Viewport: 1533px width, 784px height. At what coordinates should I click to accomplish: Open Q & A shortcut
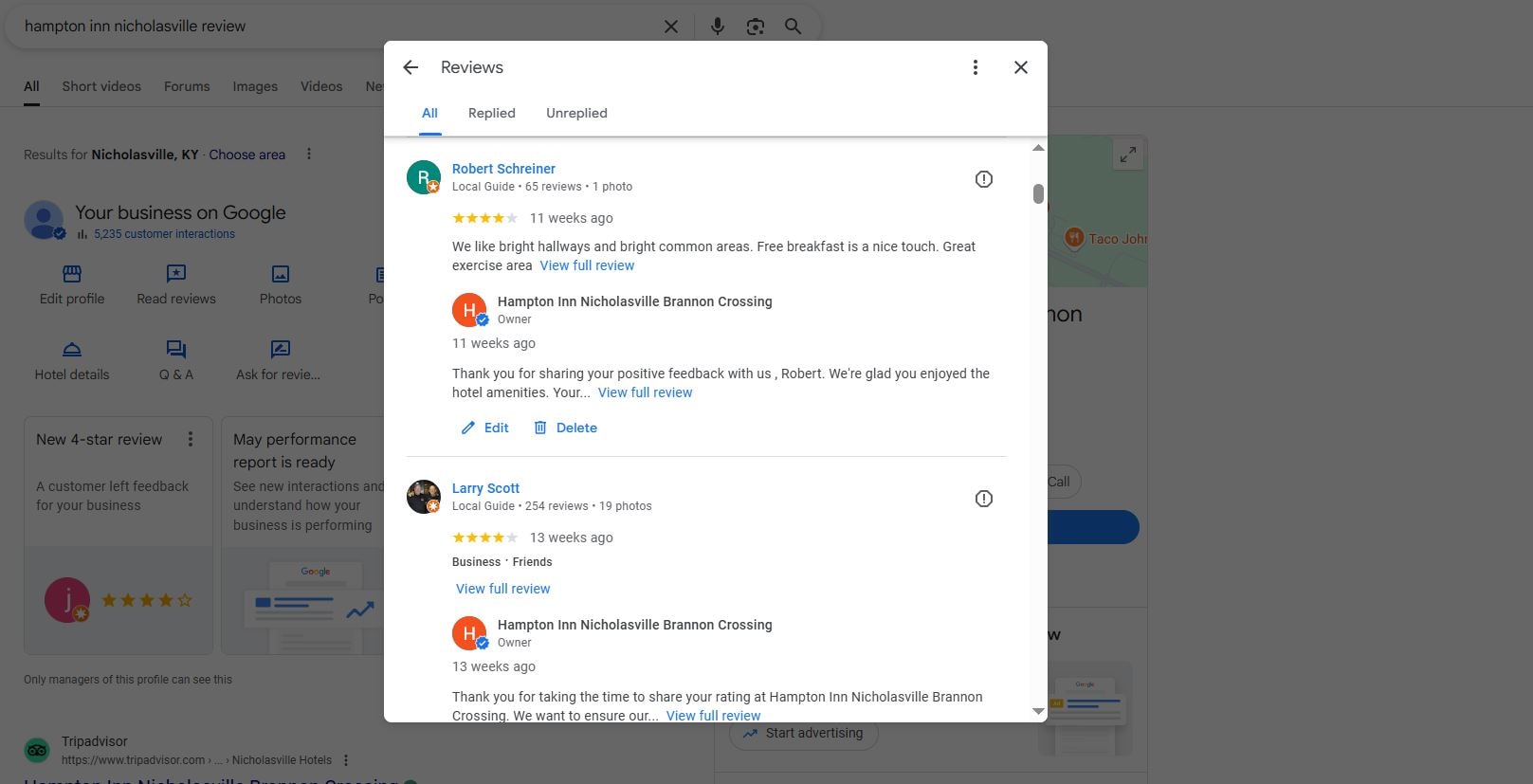tap(176, 360)
